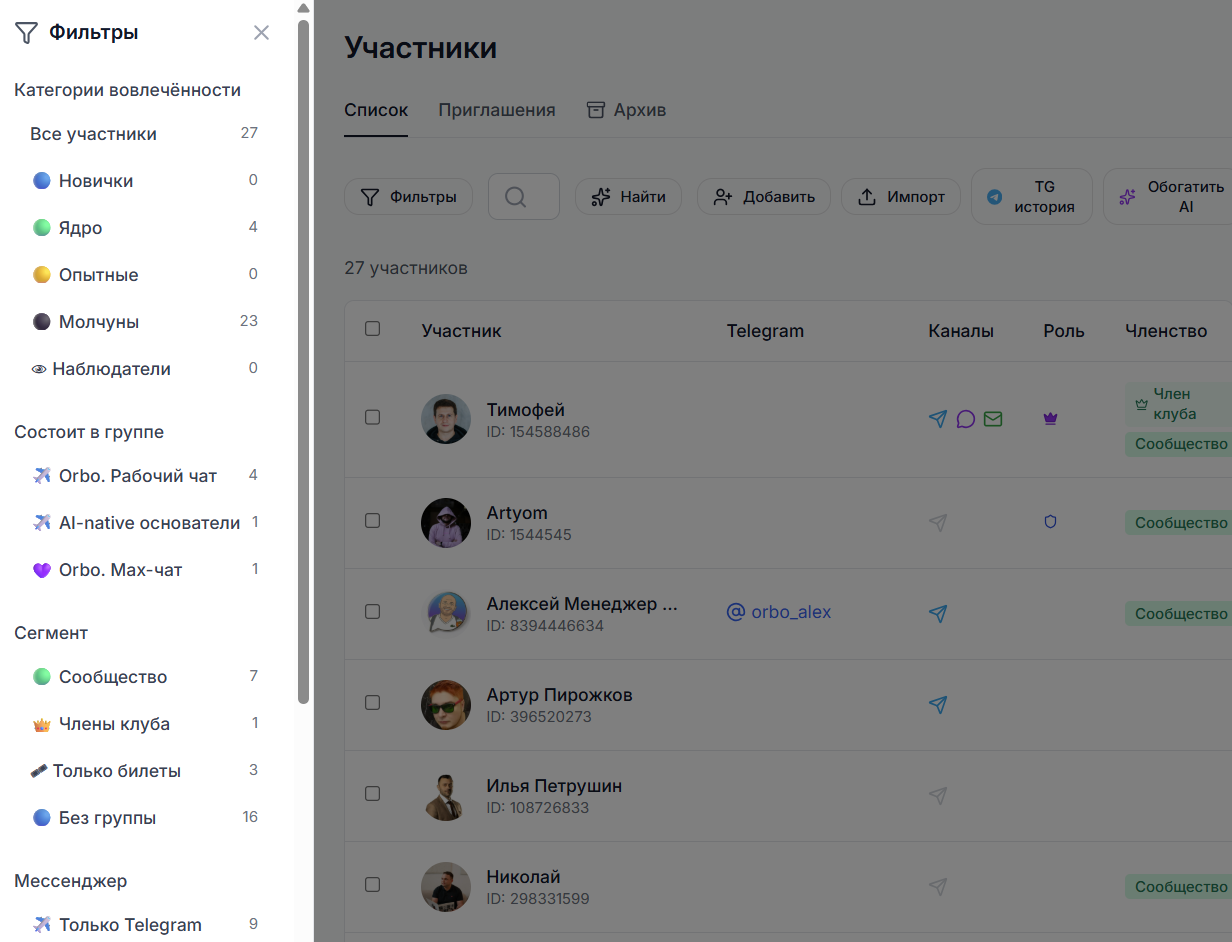
Task: Select the Только Telegram messenger filter
Action: click(x=144, y=925)
